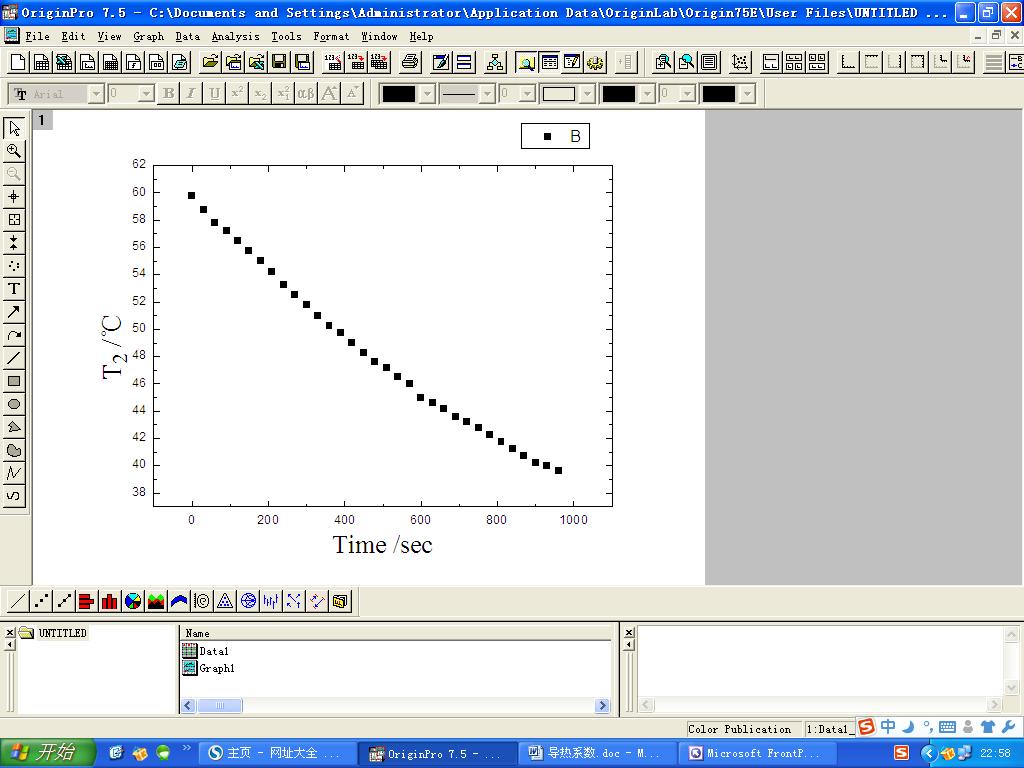This screenshot has width=1024, height=768.
Task: Open the font size dropdown
Action: (x=146, y=94)
